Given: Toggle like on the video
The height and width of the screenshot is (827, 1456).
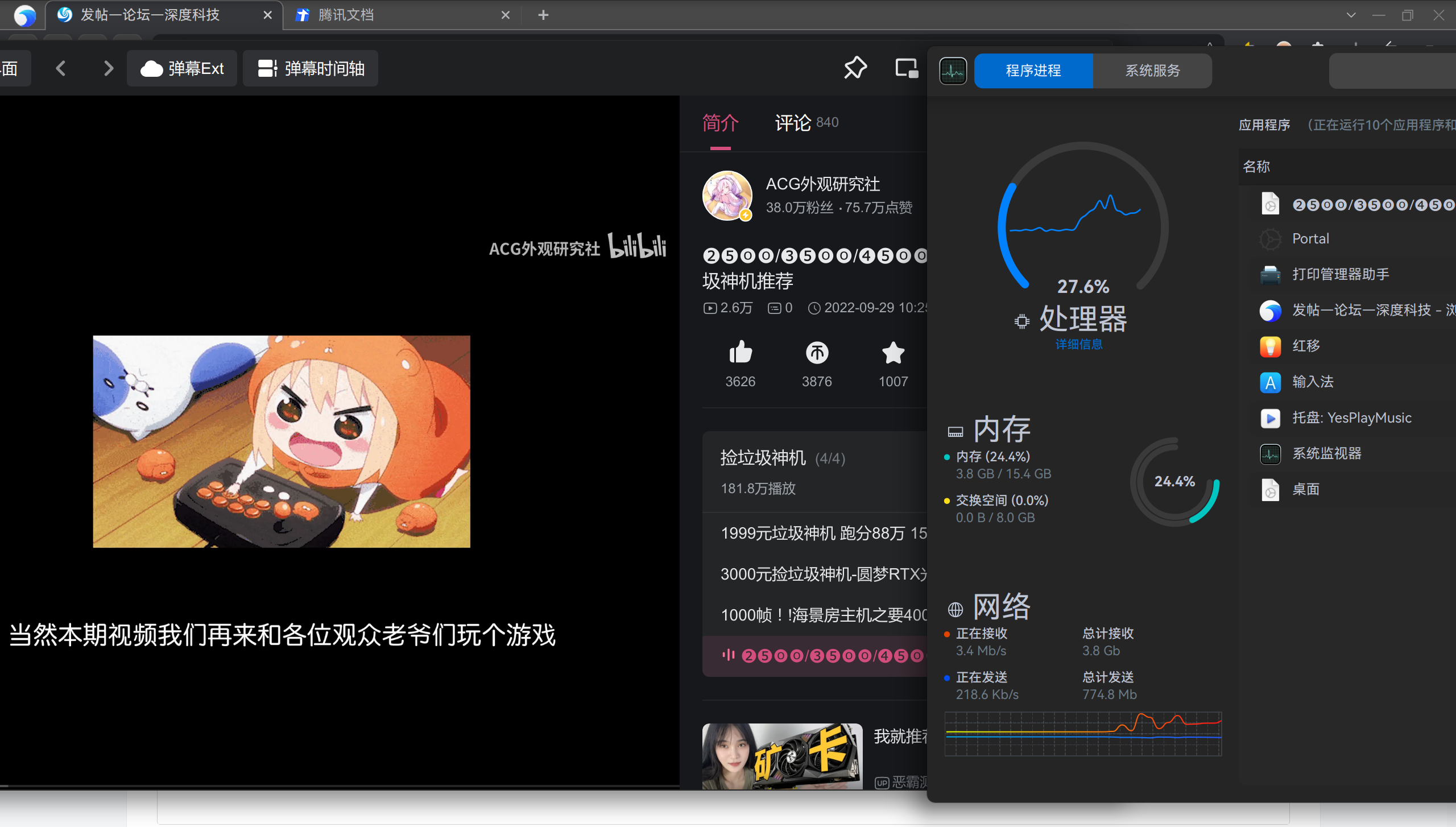Looking at the screenshot, I should 739,353.
